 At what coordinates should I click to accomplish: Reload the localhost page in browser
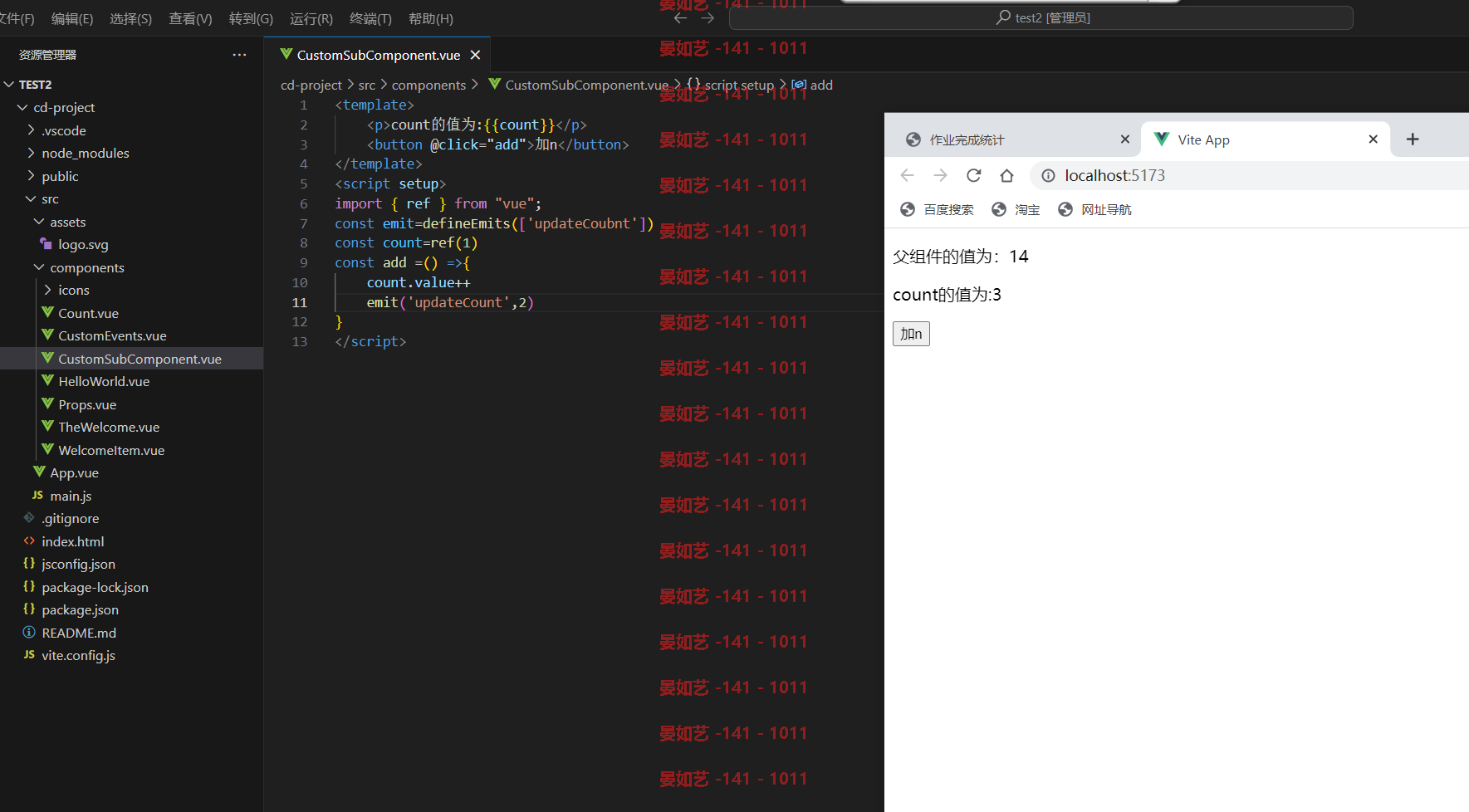tap(973, 175)
